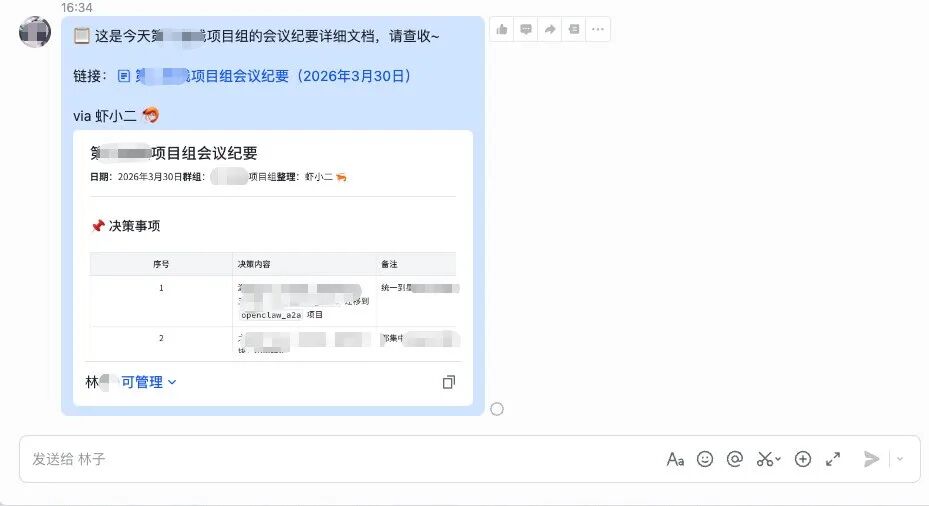Screen dimensions: 929x506
Task: Click the 备注 table header
Action: tap(389, 264)
